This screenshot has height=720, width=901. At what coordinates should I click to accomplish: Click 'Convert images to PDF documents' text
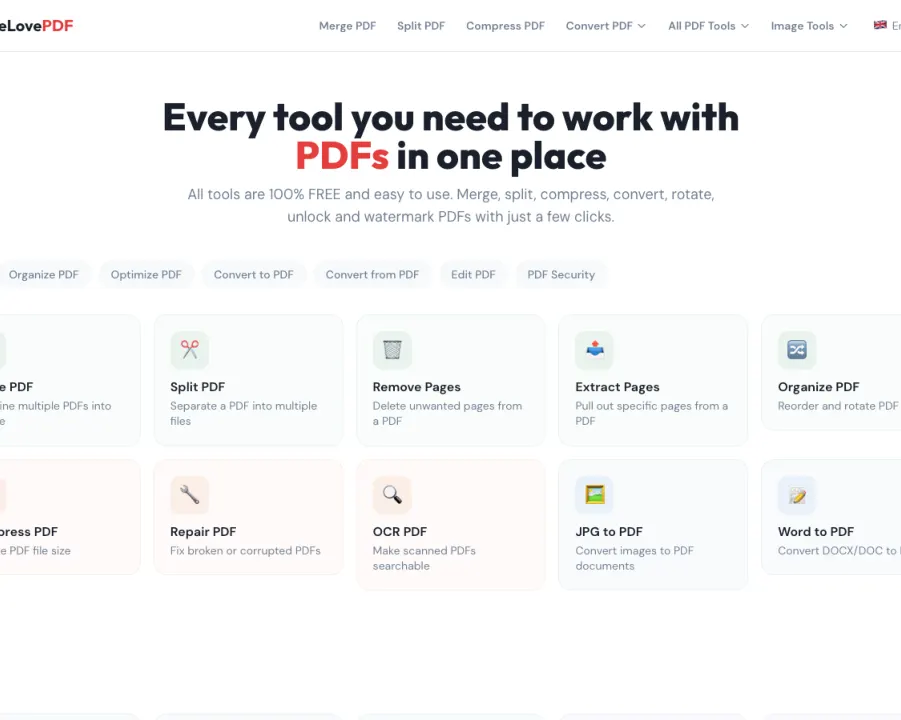click(x=634, y=558)
